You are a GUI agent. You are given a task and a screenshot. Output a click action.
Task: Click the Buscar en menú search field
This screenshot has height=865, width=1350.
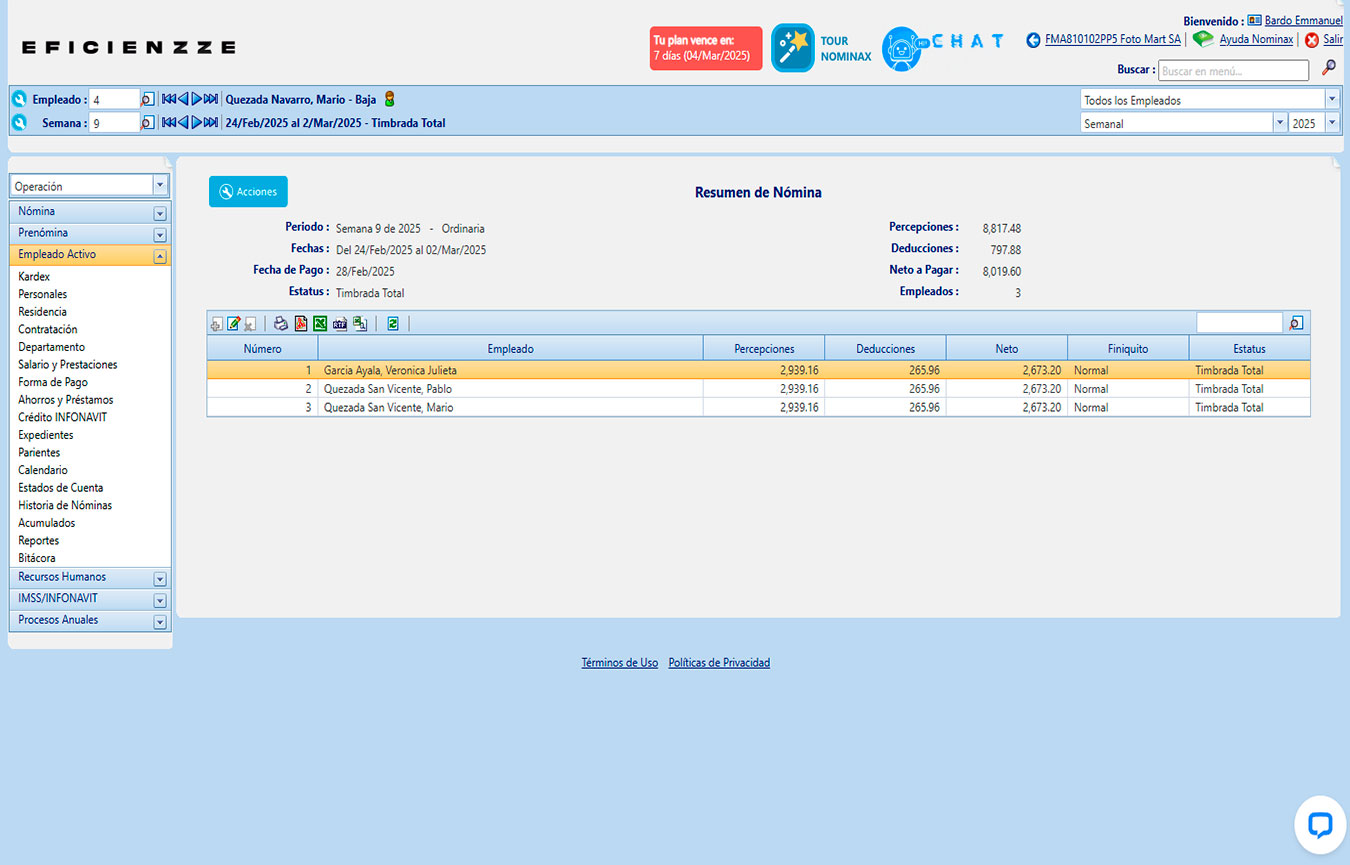[1232, 71]
